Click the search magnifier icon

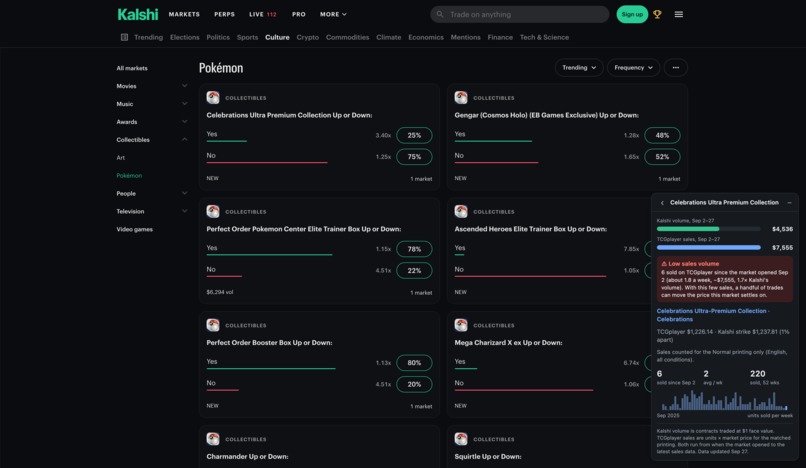439,14
